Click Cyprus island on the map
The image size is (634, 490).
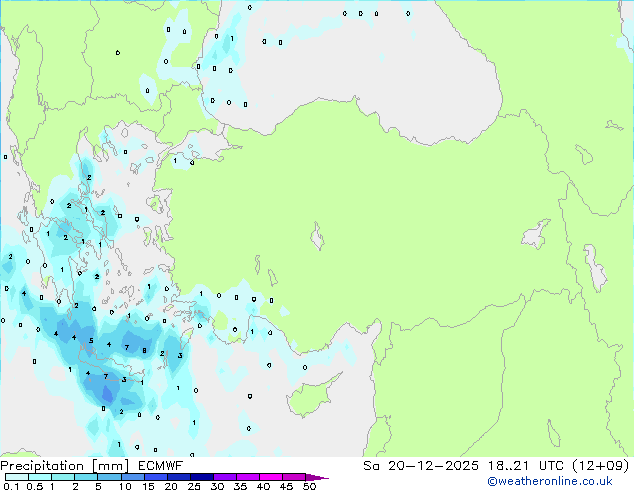(309, 396)
